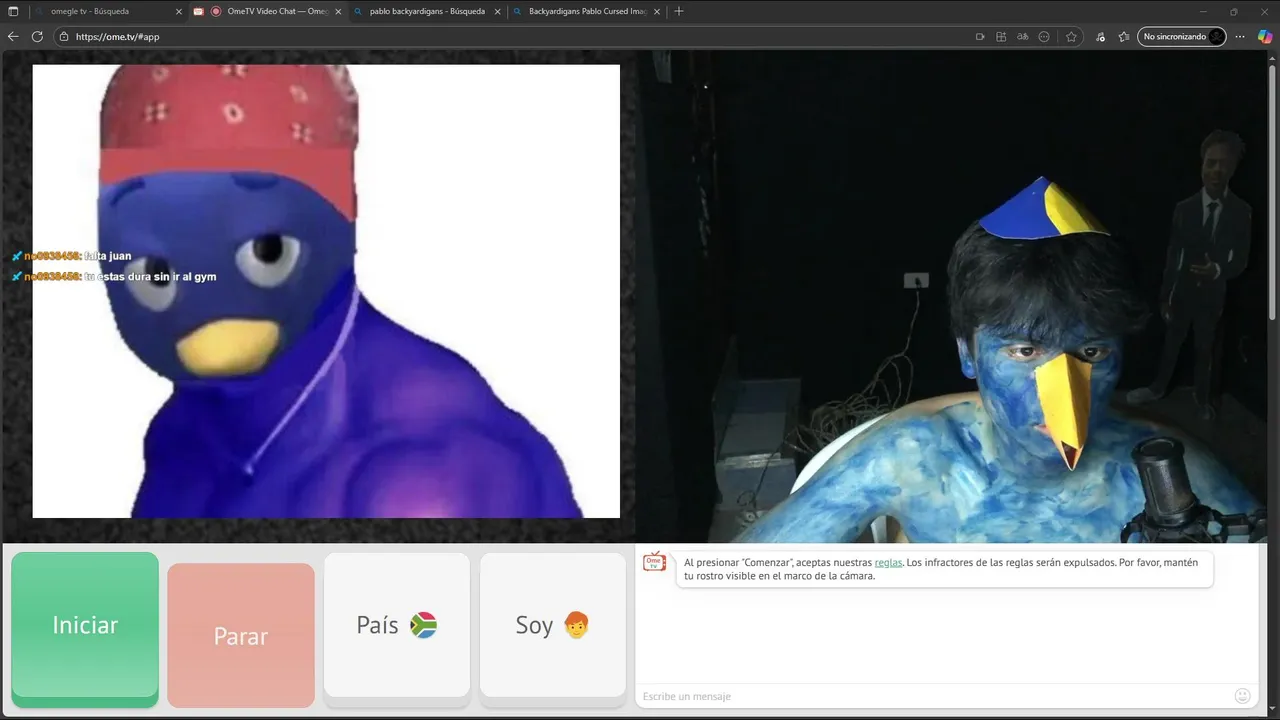Close the 'Backyardigans Pablo Cursed' tab
This screenshot has width=1280, height=720.
point(657,12)
